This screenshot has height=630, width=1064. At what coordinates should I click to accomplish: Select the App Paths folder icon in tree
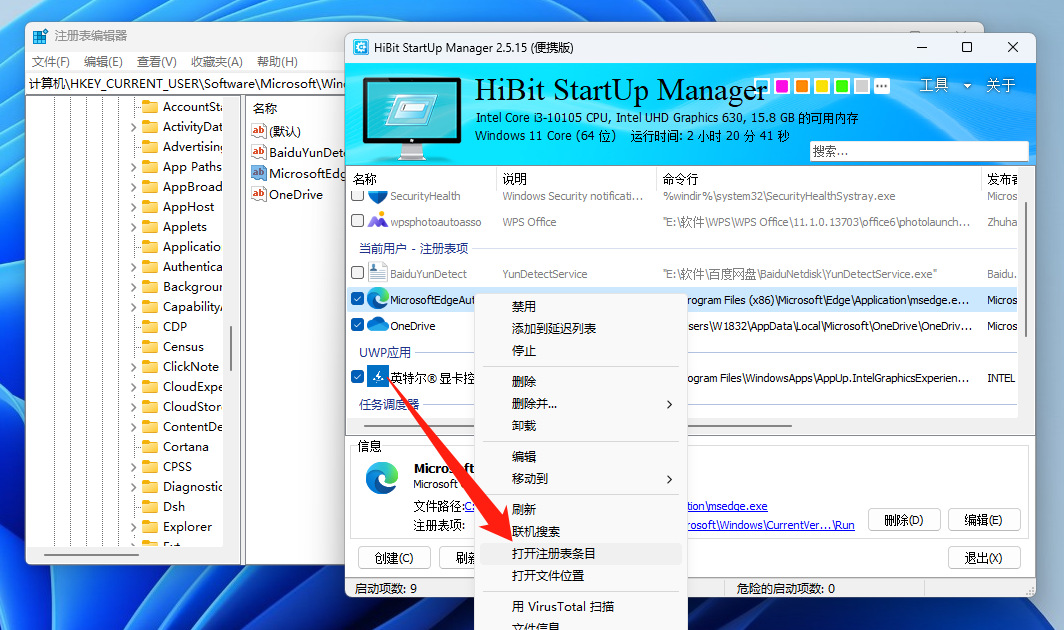pos(150,167)
